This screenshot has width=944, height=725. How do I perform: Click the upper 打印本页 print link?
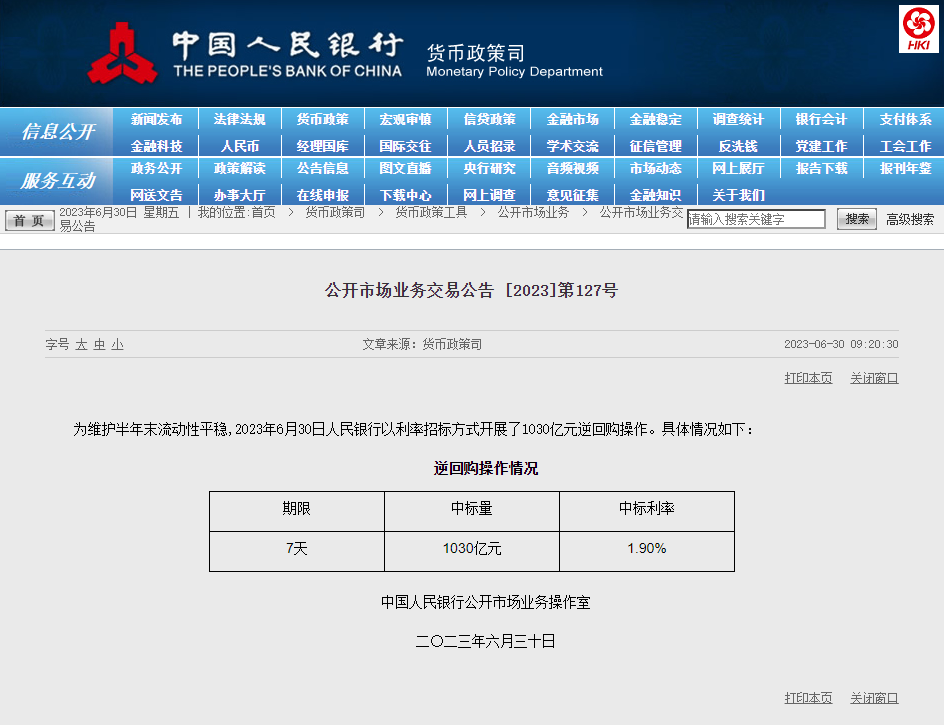808,378
